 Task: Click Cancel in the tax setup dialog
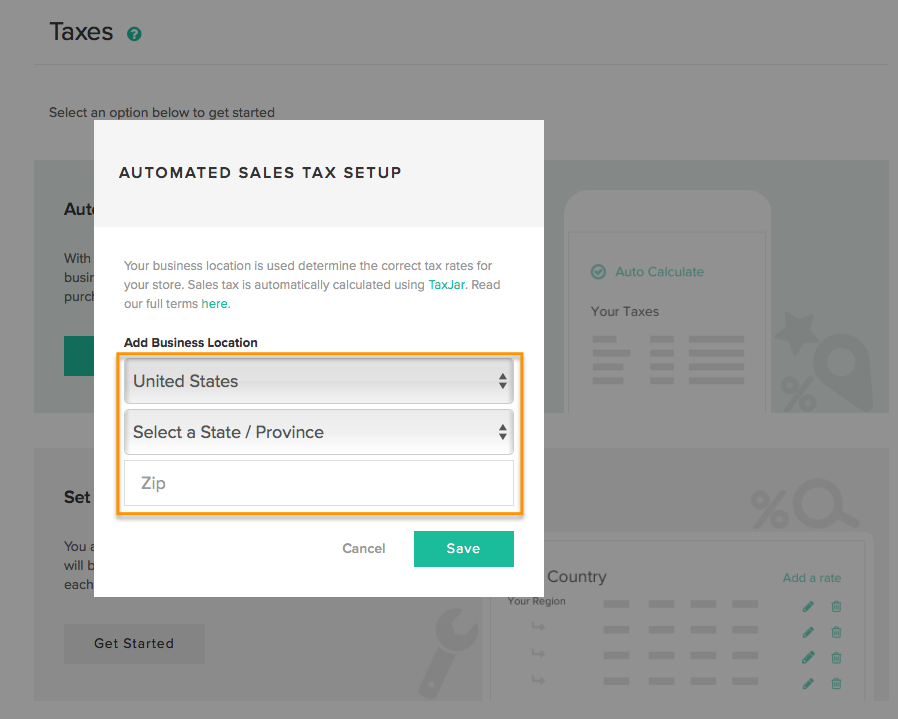coord(364,548)
